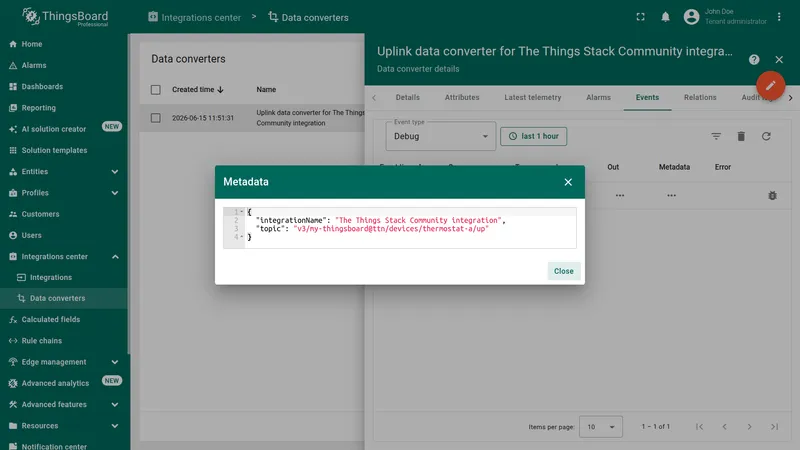
Task: Close the data converter details panel
Action: (x=779, y=60)
